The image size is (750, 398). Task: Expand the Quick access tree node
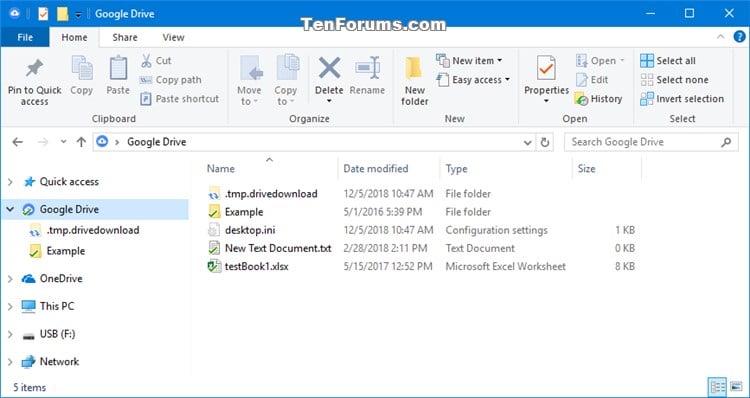[x=10, y=182]
